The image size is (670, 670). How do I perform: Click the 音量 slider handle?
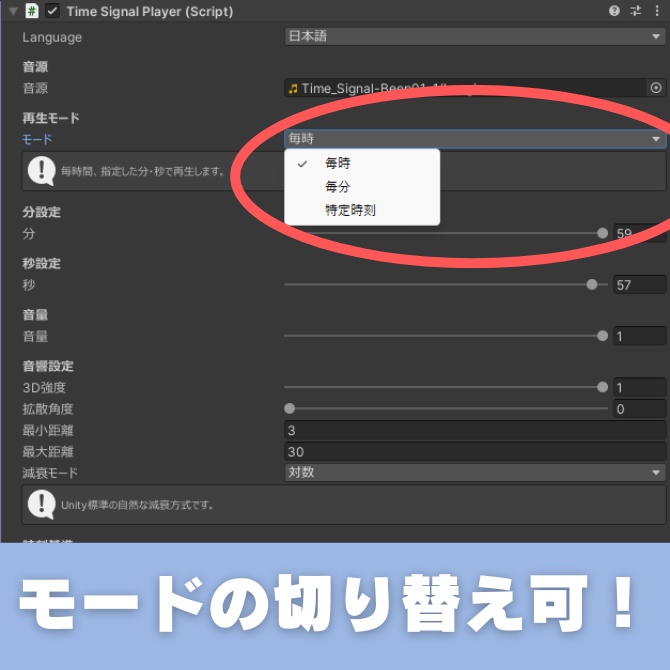click(x=602, y=336)
